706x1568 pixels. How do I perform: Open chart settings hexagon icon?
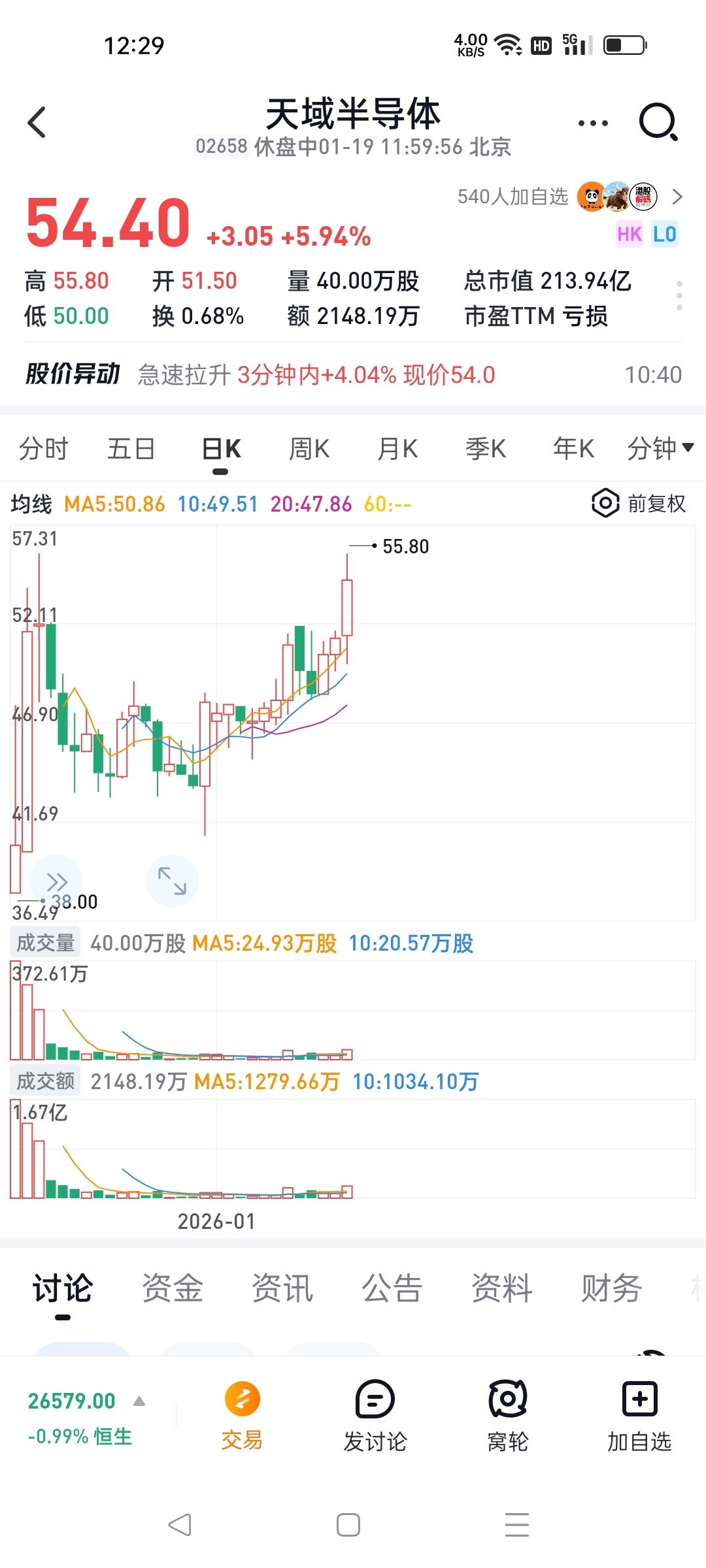[x=605, y=503]
